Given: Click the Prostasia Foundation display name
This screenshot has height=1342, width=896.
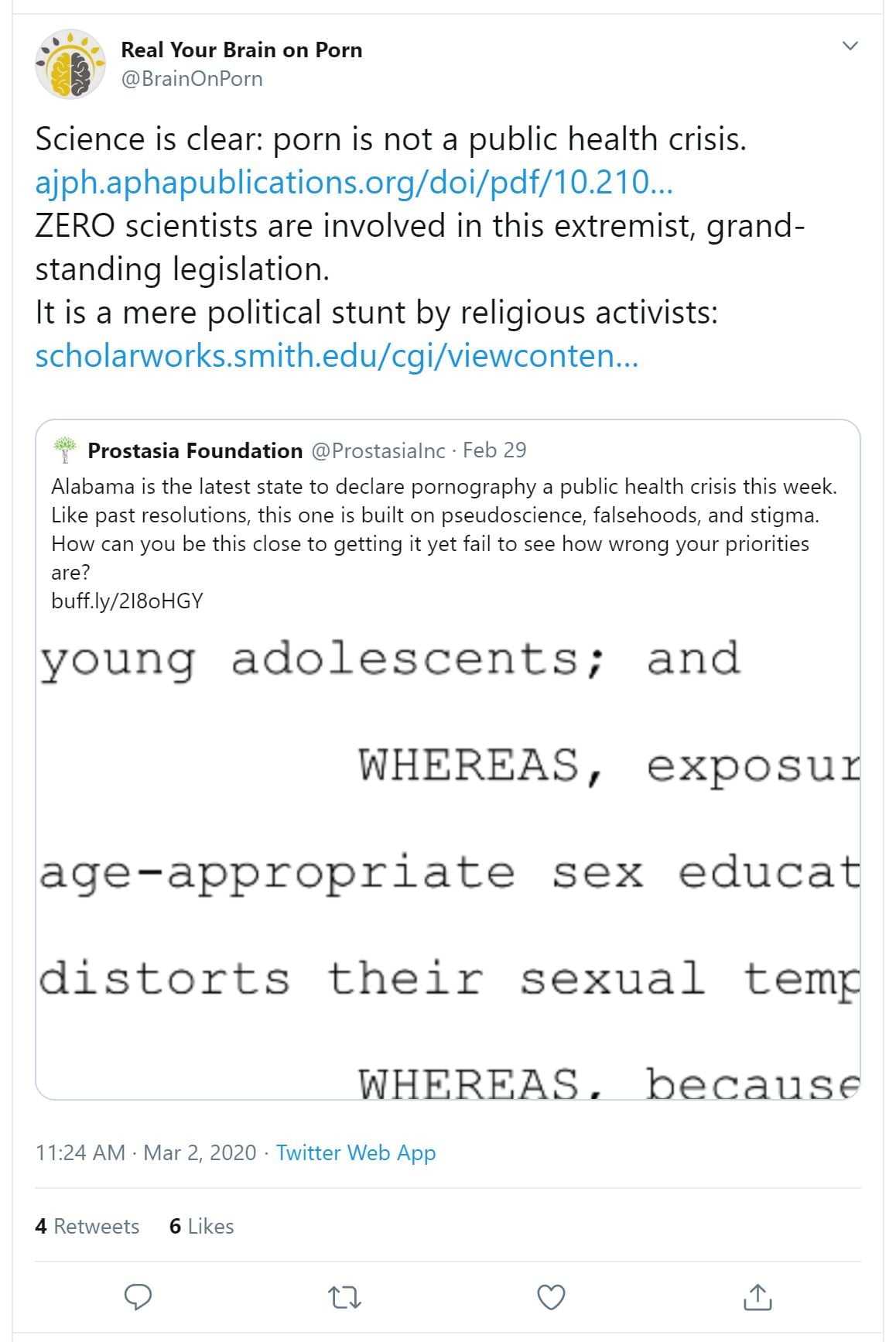Looking at the screenshot, I should click(195, 450).
